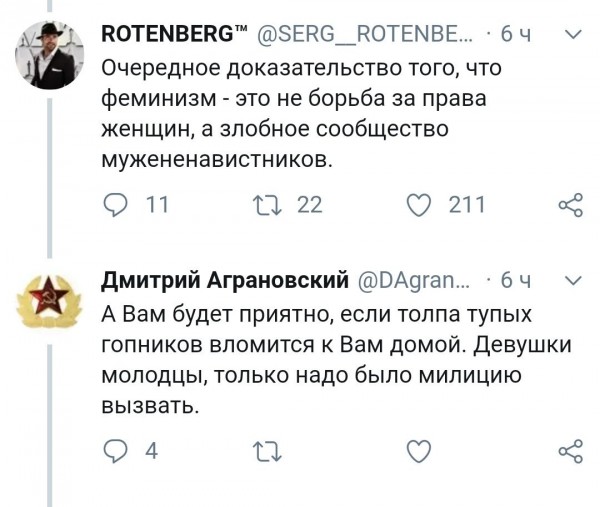This screenshot has width=600, height=507.
Task: Open Дмитрий Аграновский's star avatar
Action: pos(50,301)
